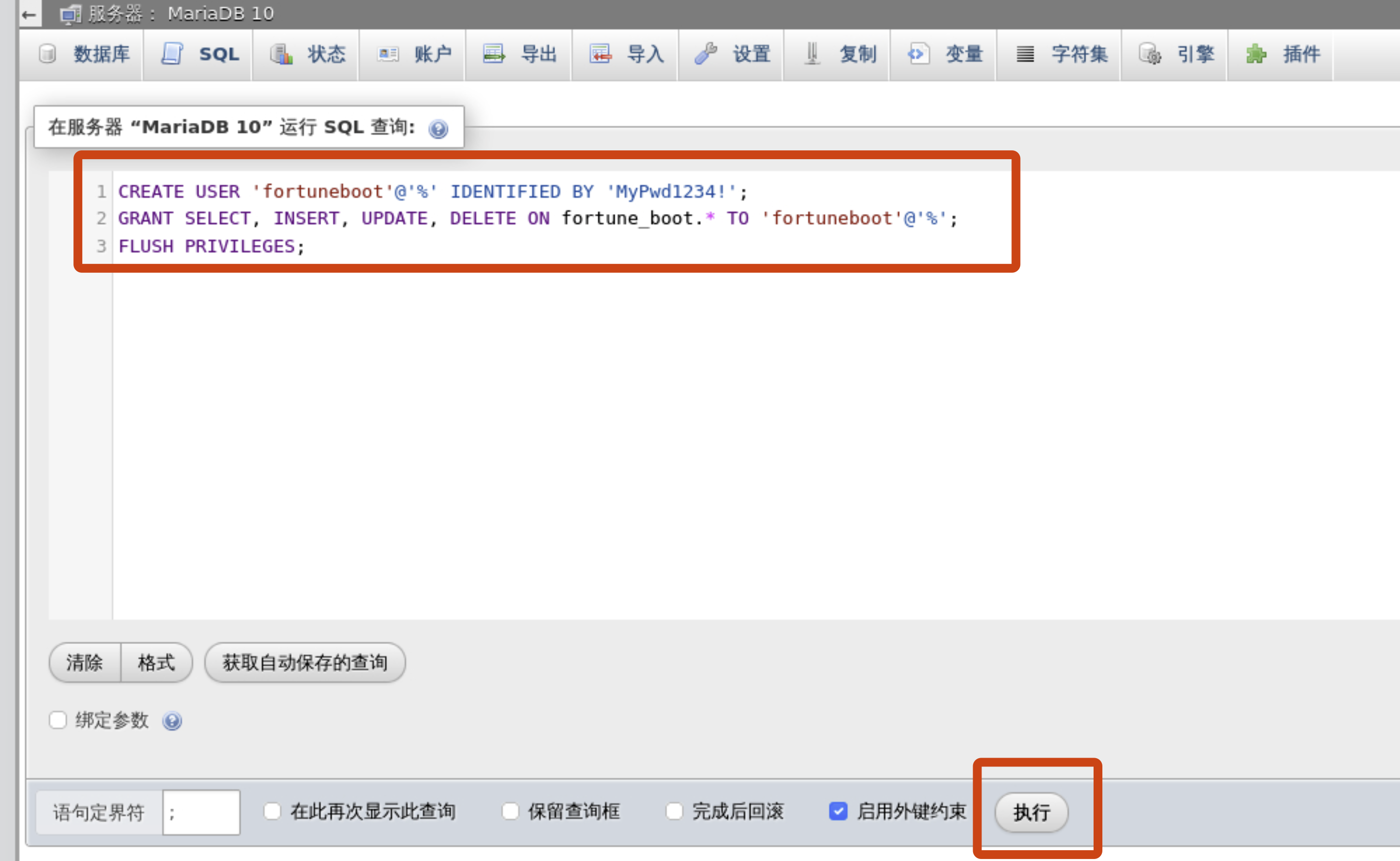Click the SQL help question mark icon
Image resolution: width=1400 pixels, height=861 pixels.
[x=438, y=129]
